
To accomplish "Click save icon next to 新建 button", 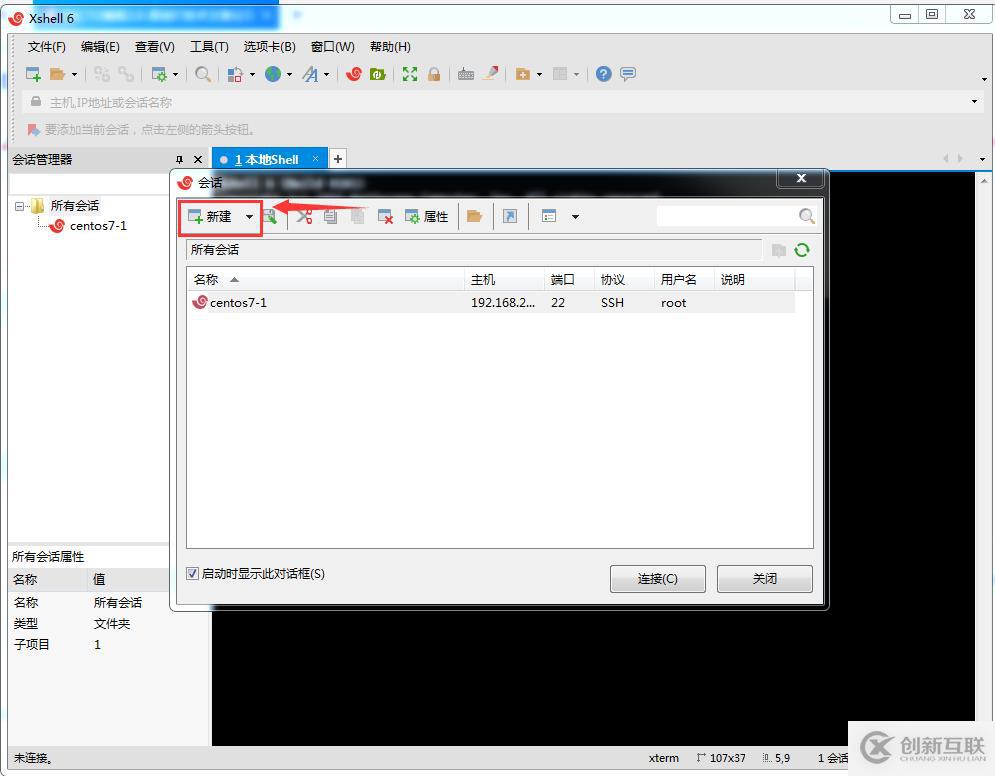I will pos(270,216).
